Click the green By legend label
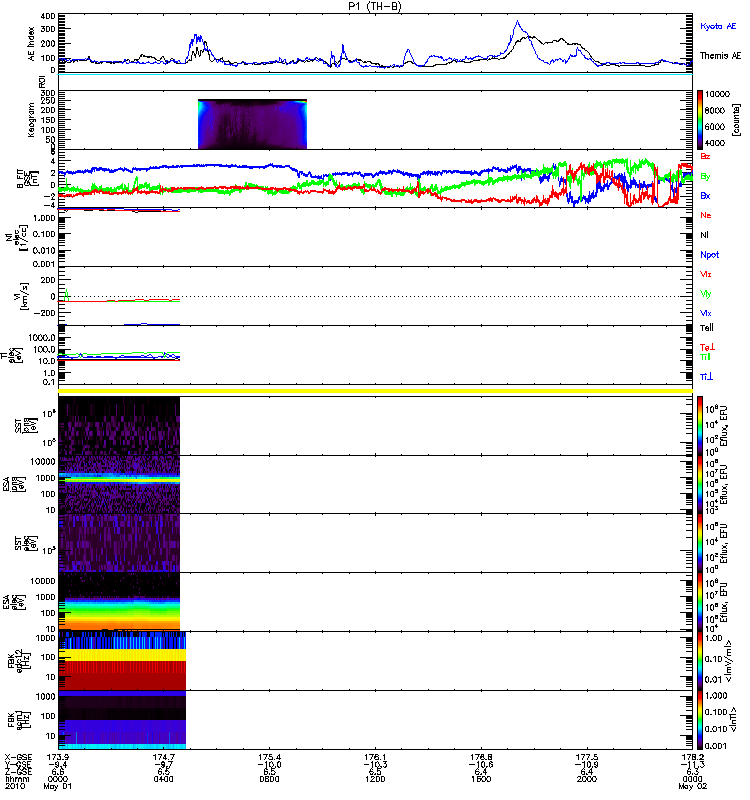 [705, 177]
